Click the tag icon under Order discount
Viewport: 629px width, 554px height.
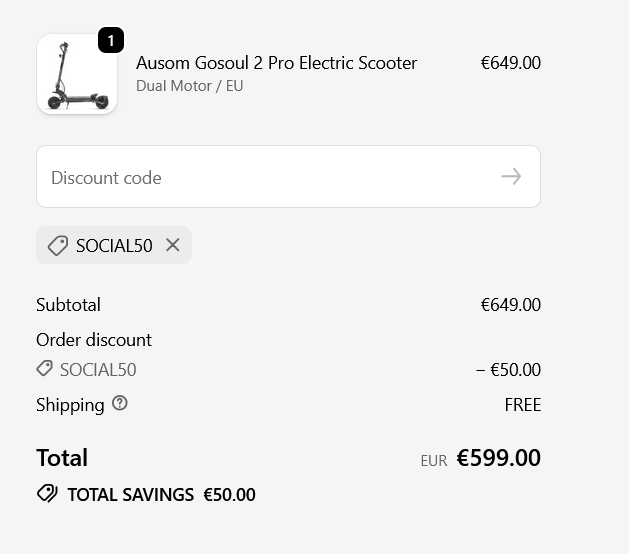pyautogui.click(x=44, y=369)
